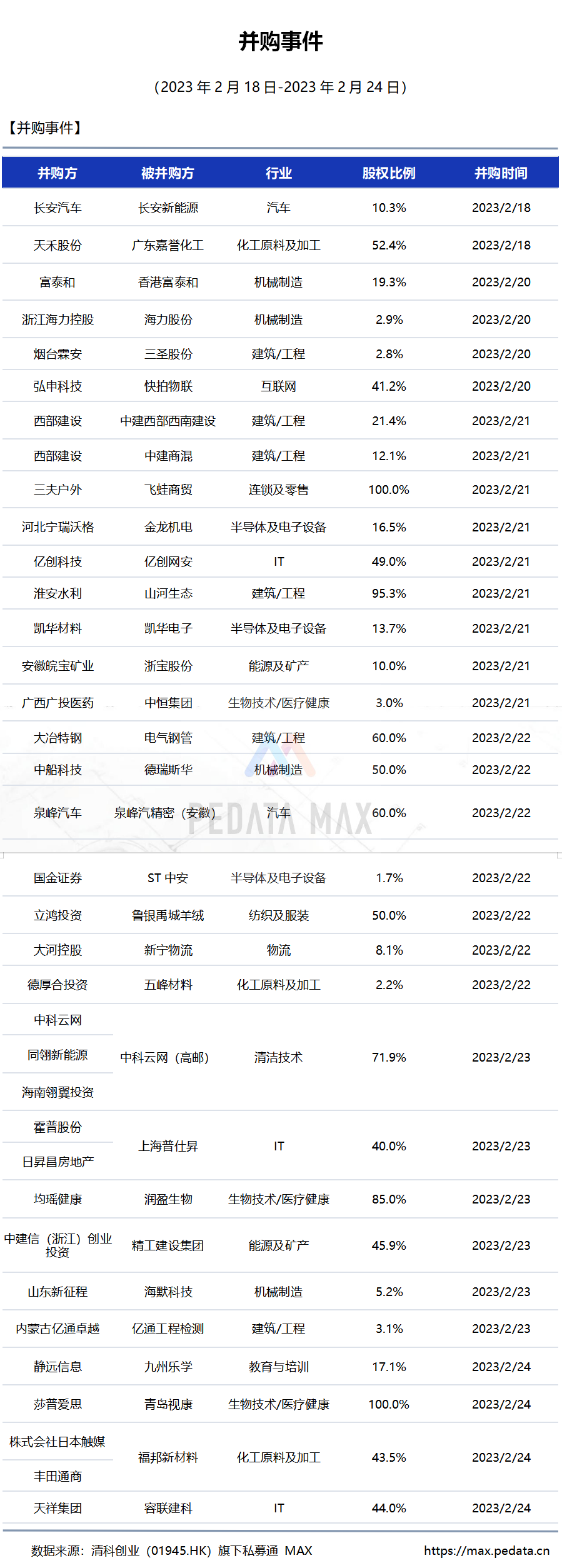Click the 中建商混 cell
The height and width of the screenshot is (1568, 562).
tap(168, 456)
